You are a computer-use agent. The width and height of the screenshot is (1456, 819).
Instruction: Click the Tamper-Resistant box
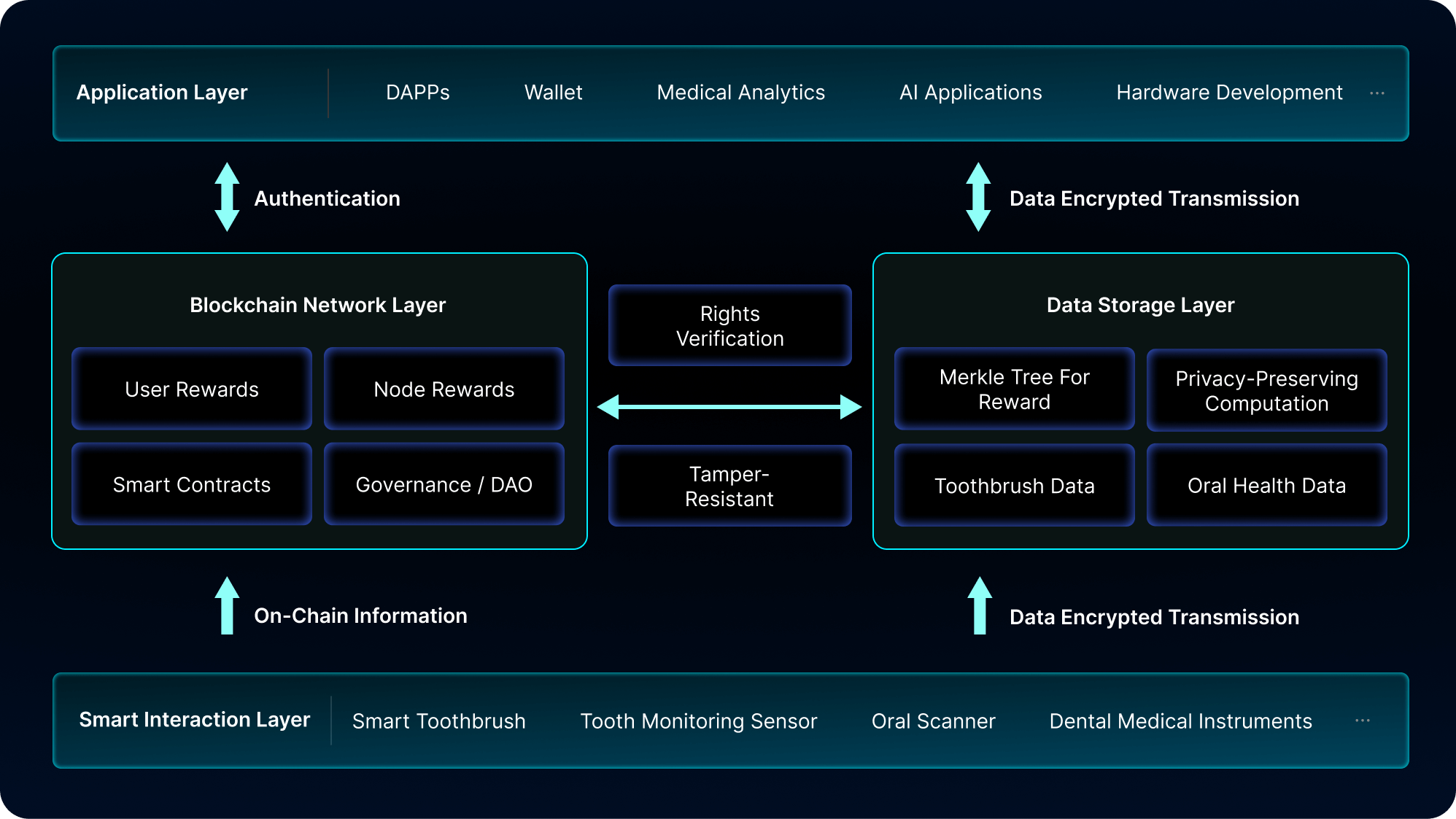coord(729,486)
